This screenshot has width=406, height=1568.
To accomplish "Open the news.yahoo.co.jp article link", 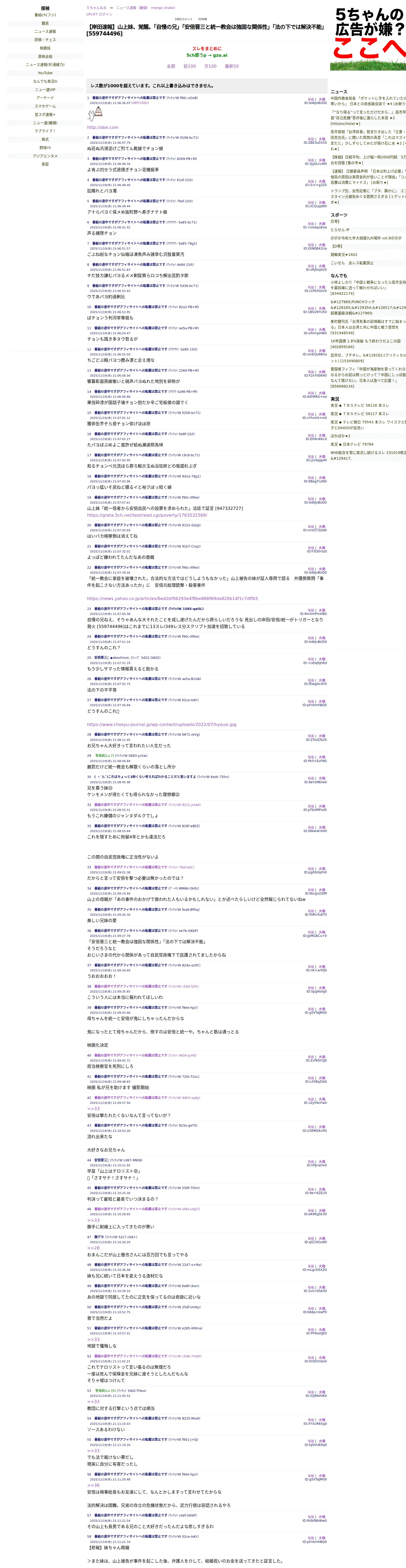I will point(172,598).
